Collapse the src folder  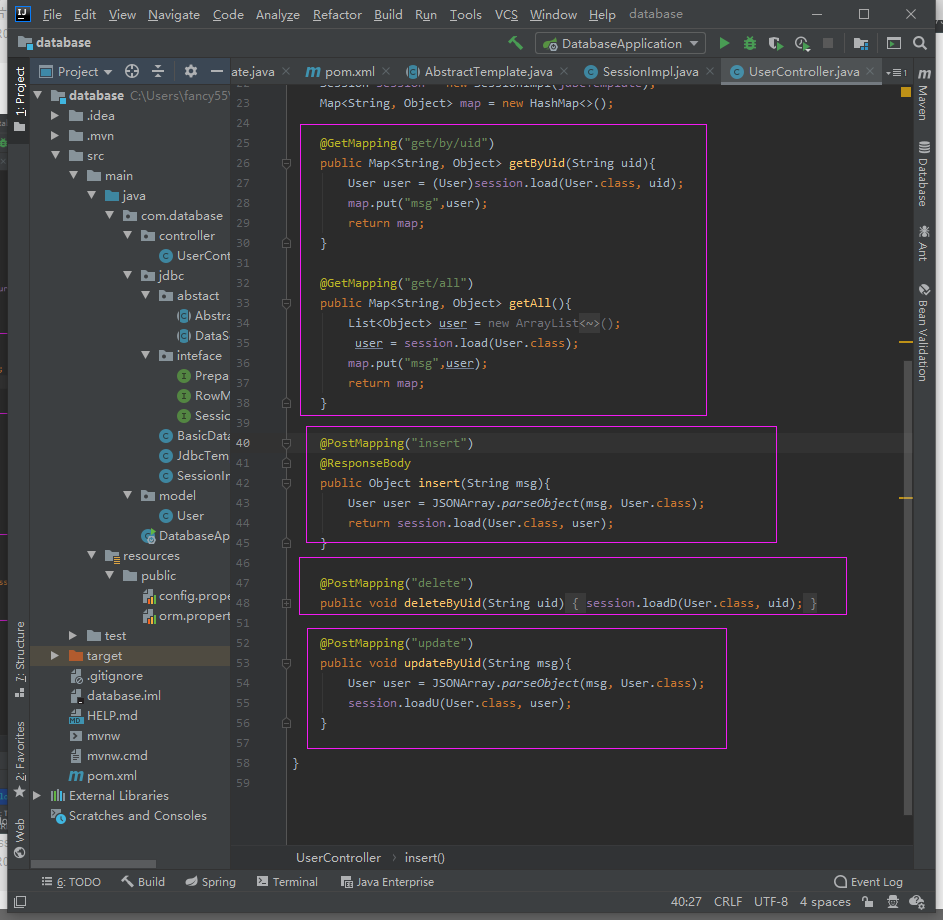[55, 155]
